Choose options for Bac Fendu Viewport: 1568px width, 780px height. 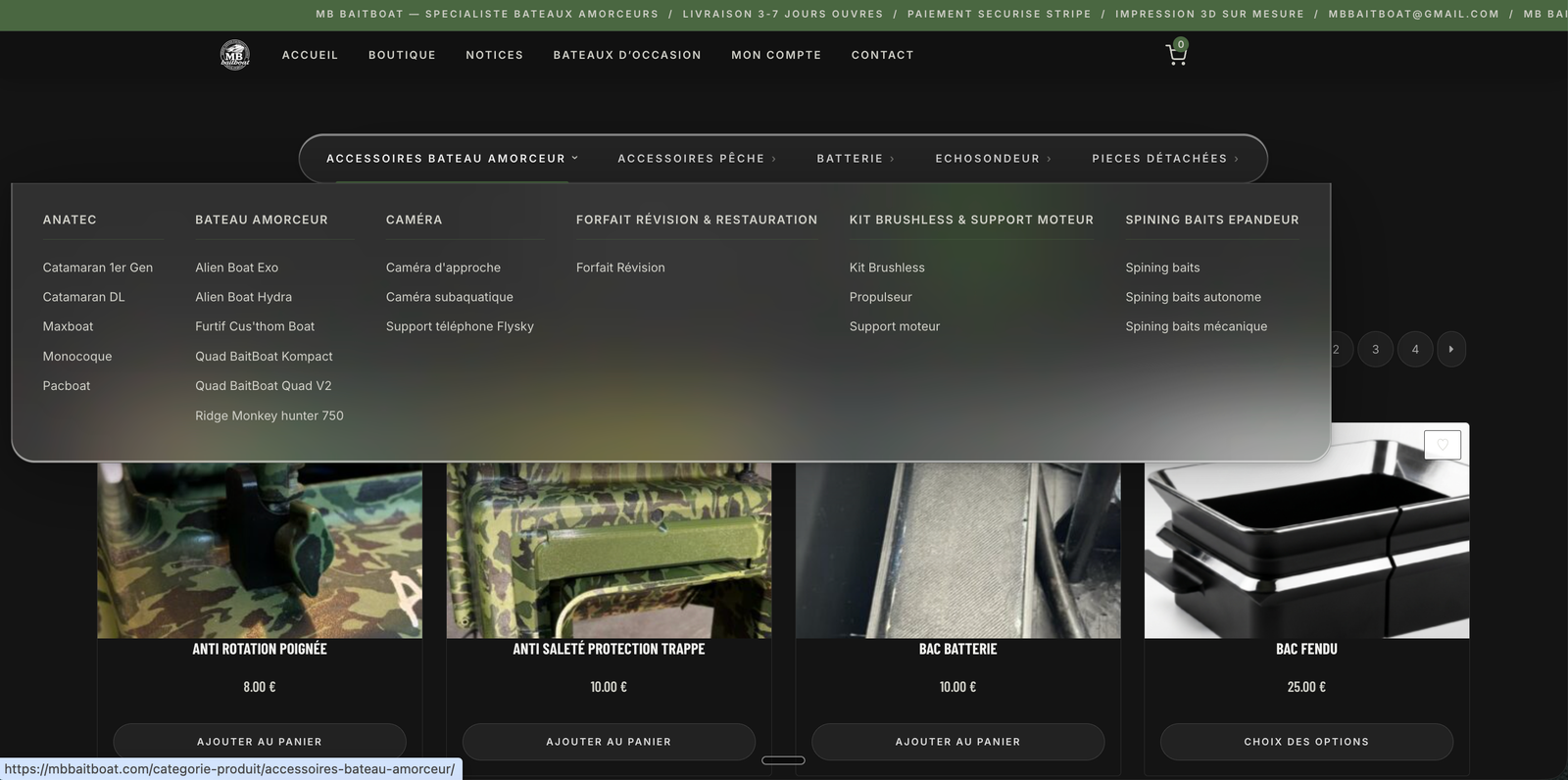click(1306, 742)
